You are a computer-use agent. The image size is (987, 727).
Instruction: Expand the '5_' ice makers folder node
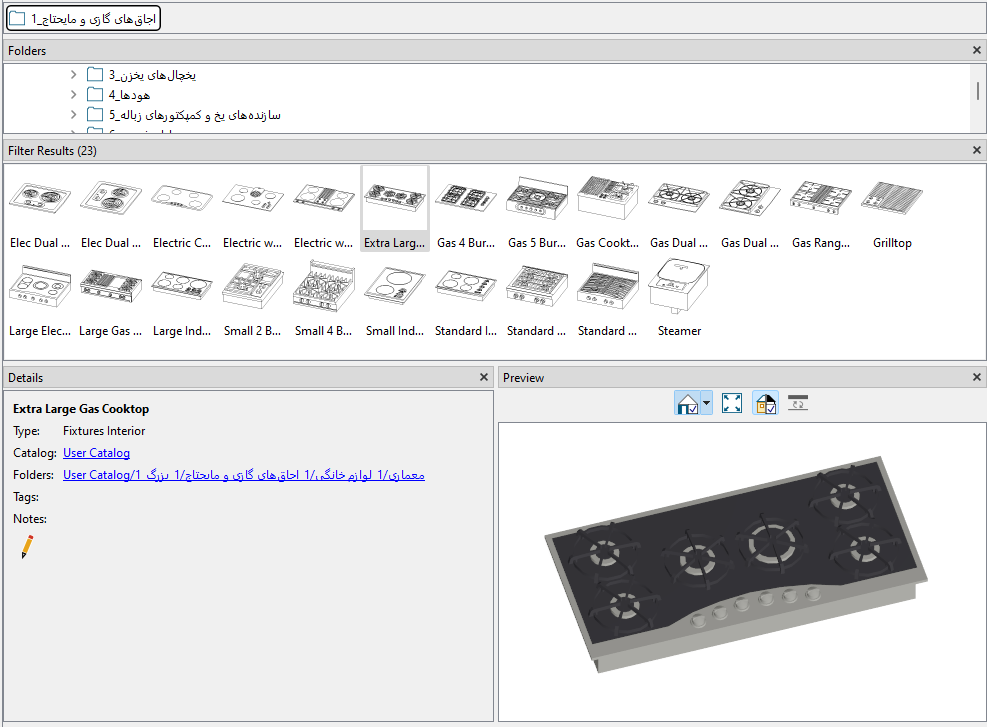click(74, 115)
